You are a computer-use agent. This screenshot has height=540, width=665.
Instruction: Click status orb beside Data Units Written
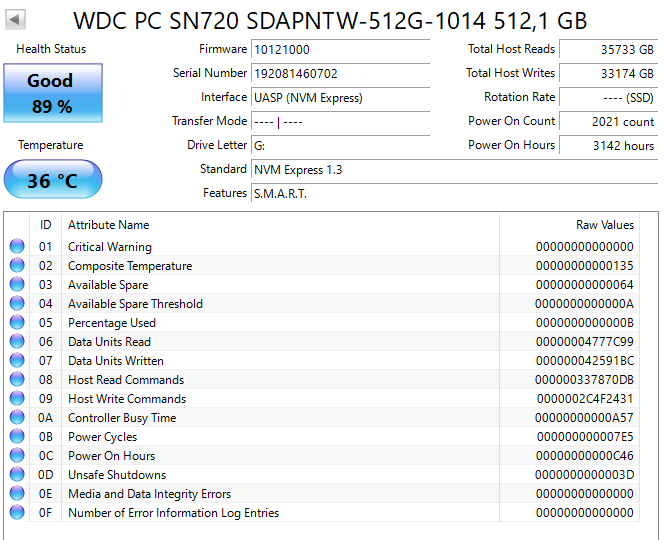pyautogui.click(x=17, y=361)
